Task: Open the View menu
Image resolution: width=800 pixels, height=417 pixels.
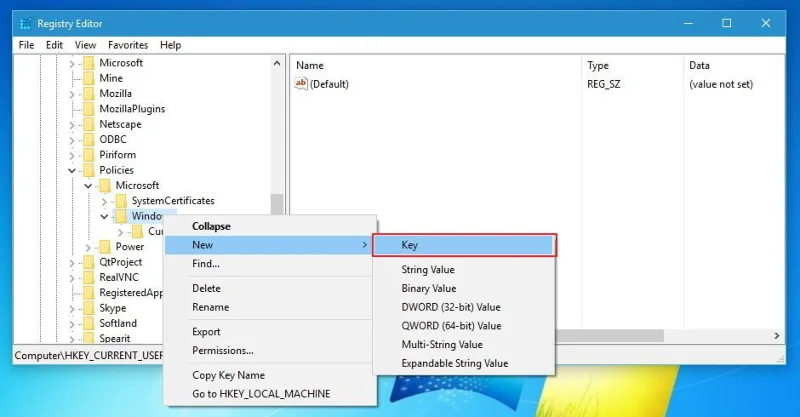Action: 85,45
